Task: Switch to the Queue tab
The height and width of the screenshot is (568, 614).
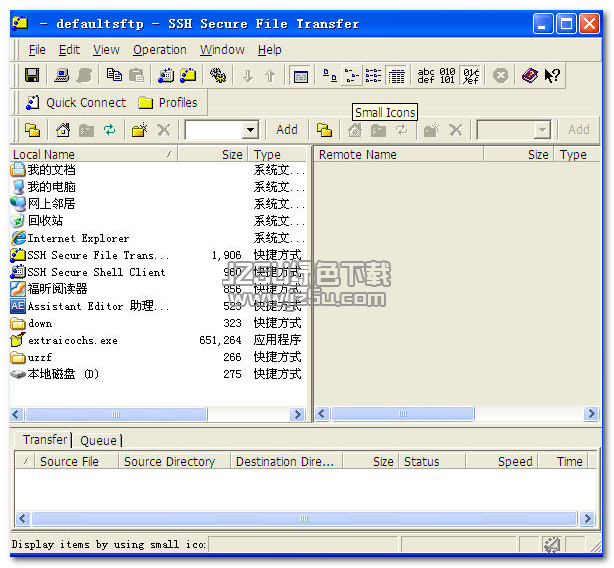Action: tap(98, 440)
